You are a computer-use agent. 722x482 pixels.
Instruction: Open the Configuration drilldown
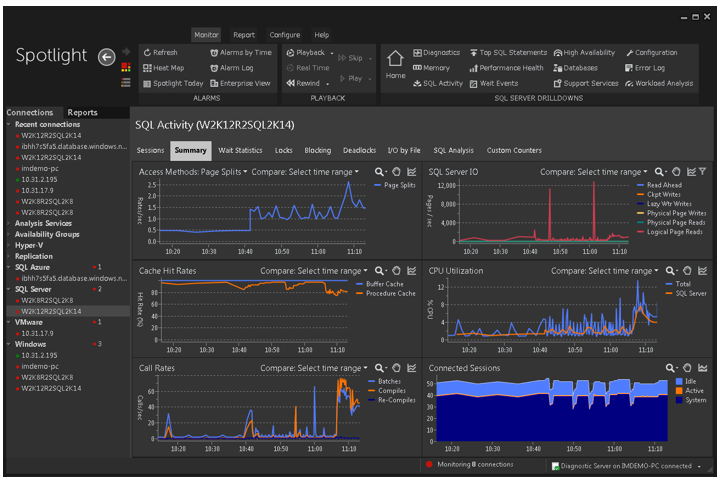[652, 52]
